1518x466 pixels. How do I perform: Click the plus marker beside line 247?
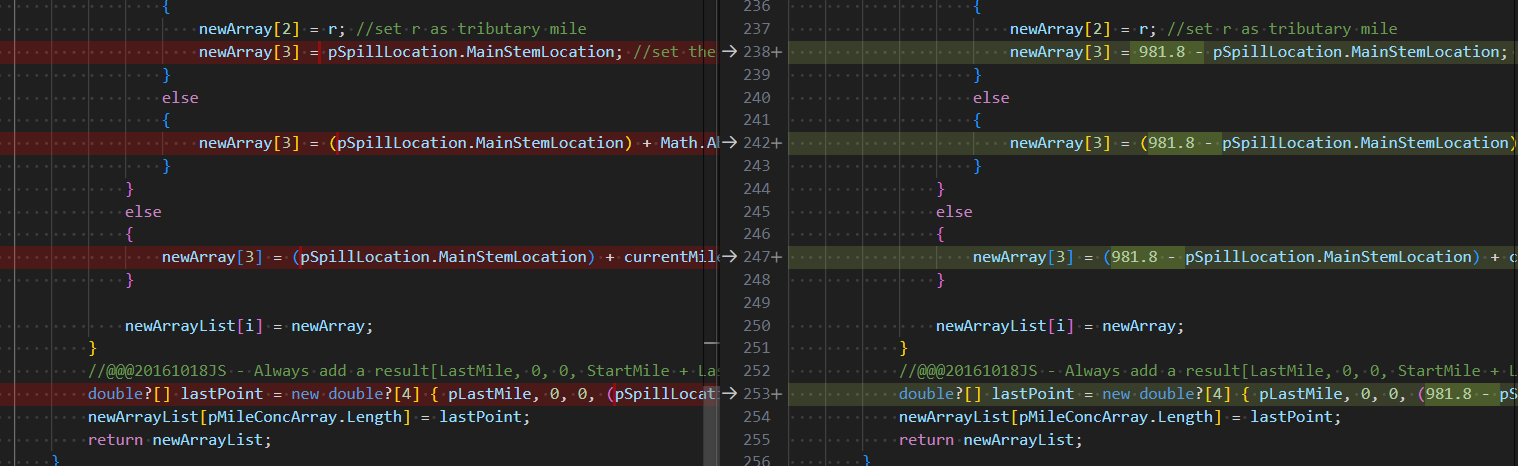(x=775, y=257)
